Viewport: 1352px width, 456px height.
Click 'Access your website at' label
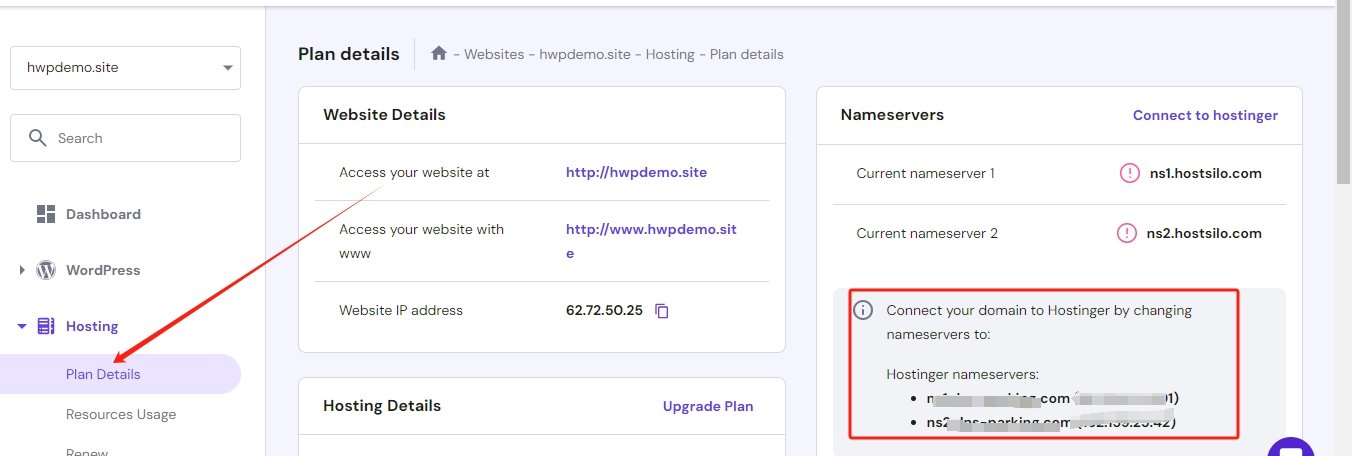pos(414,172)
